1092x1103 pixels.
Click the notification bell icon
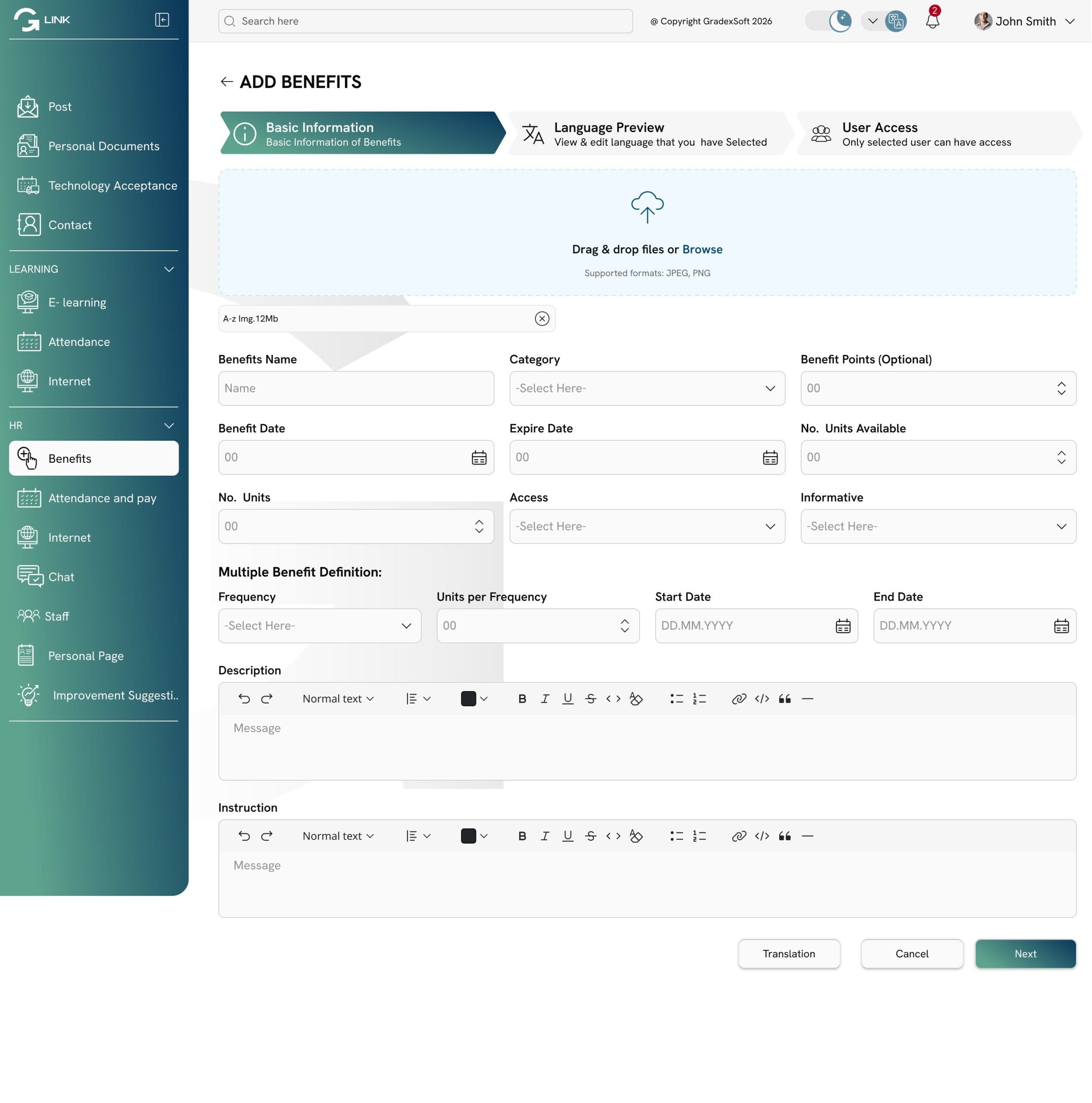(x=932, y=21)
